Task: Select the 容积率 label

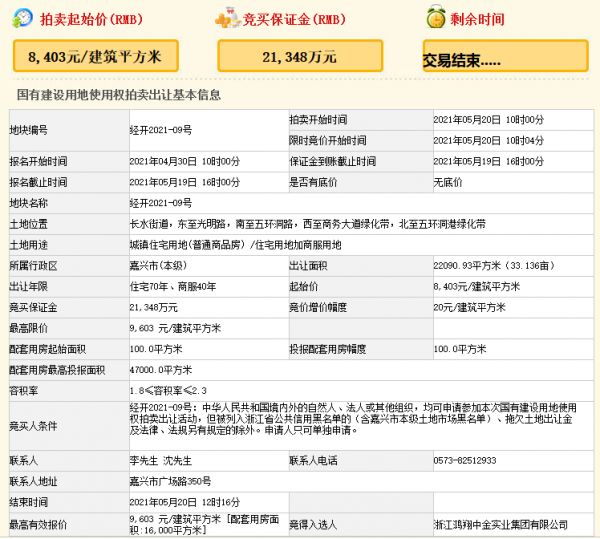Action: [24, 391]
